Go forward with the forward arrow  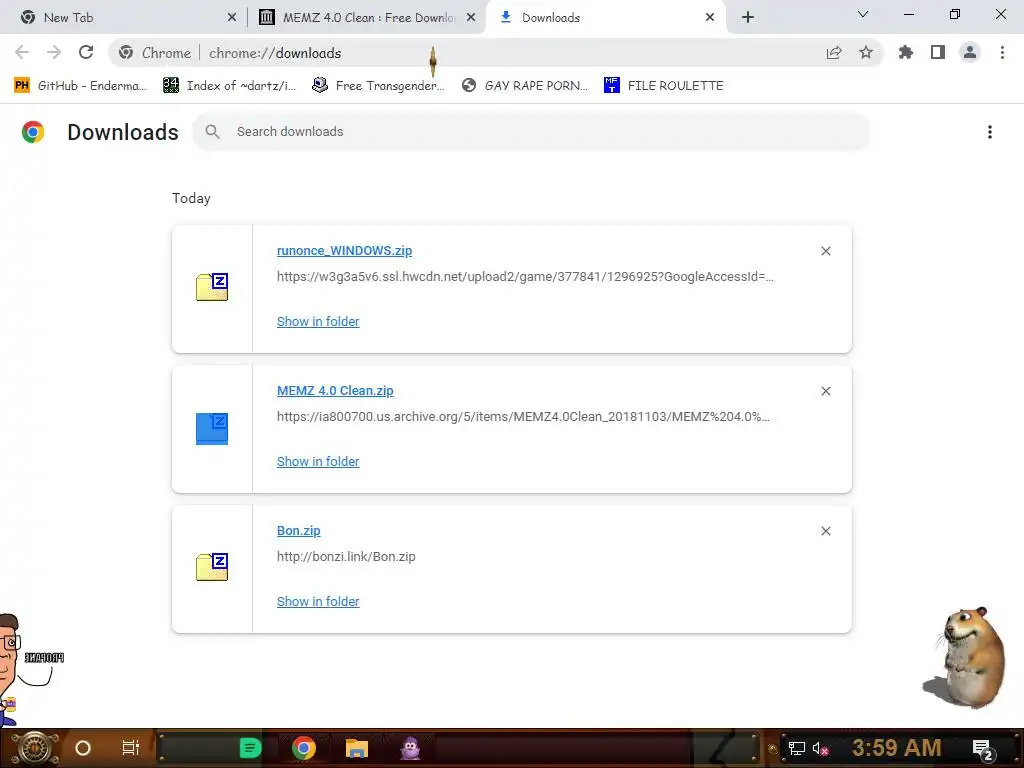(54, 52)
